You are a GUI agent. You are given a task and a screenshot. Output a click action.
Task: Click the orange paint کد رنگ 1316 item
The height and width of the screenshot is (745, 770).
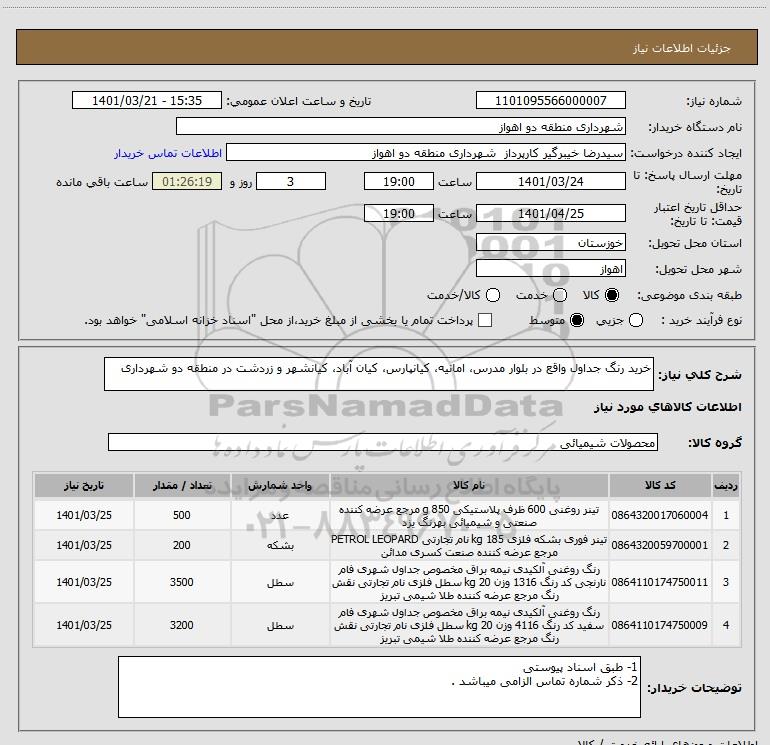[x=469, y=582]
